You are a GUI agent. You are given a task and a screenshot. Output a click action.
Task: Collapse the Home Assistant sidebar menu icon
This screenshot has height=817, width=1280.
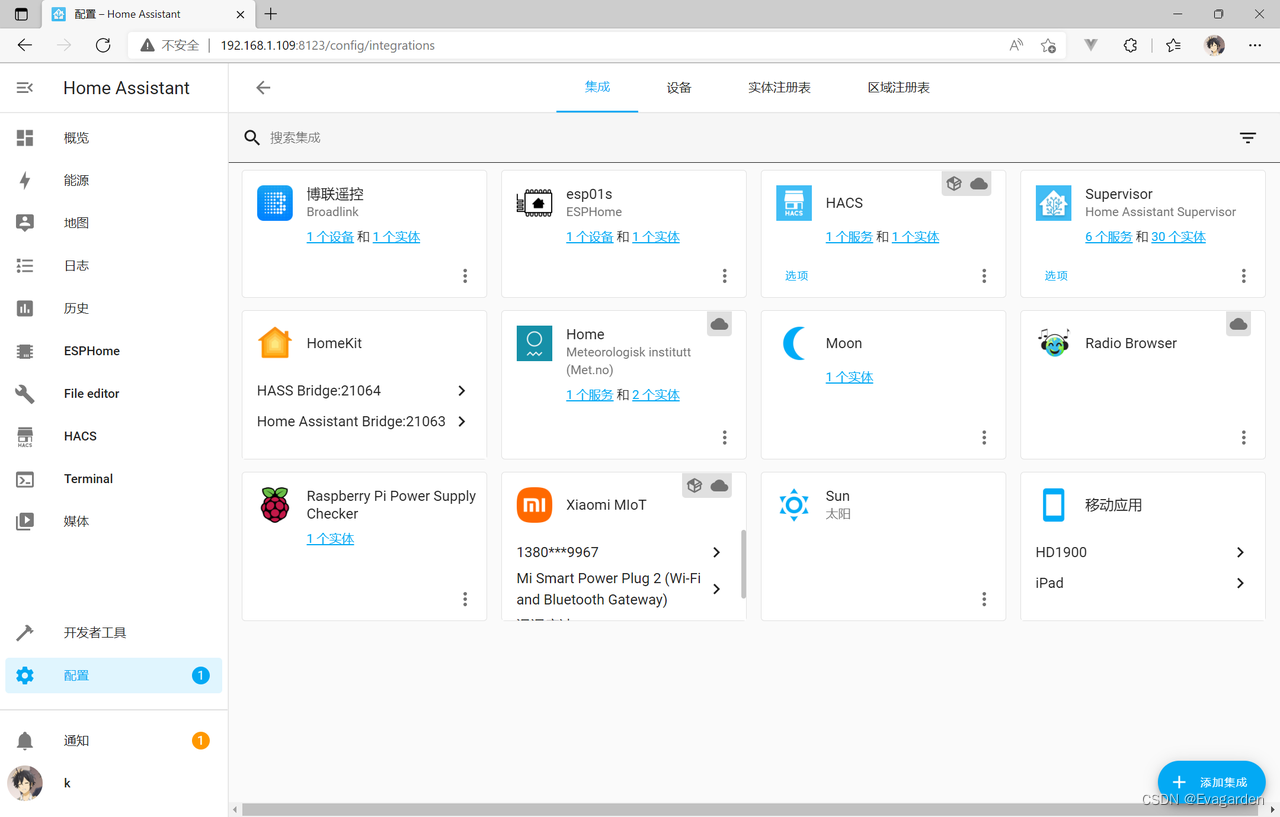tap(25, 88)
